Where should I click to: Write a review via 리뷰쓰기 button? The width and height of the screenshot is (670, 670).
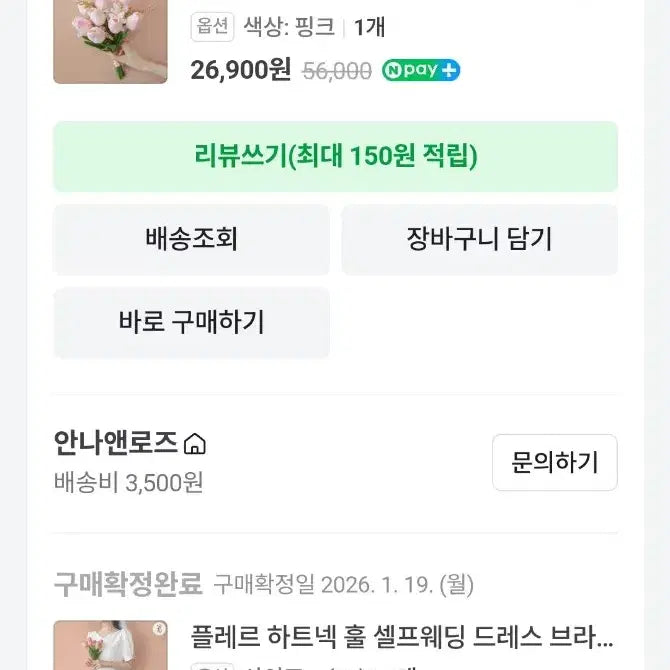tap(335, 156)
